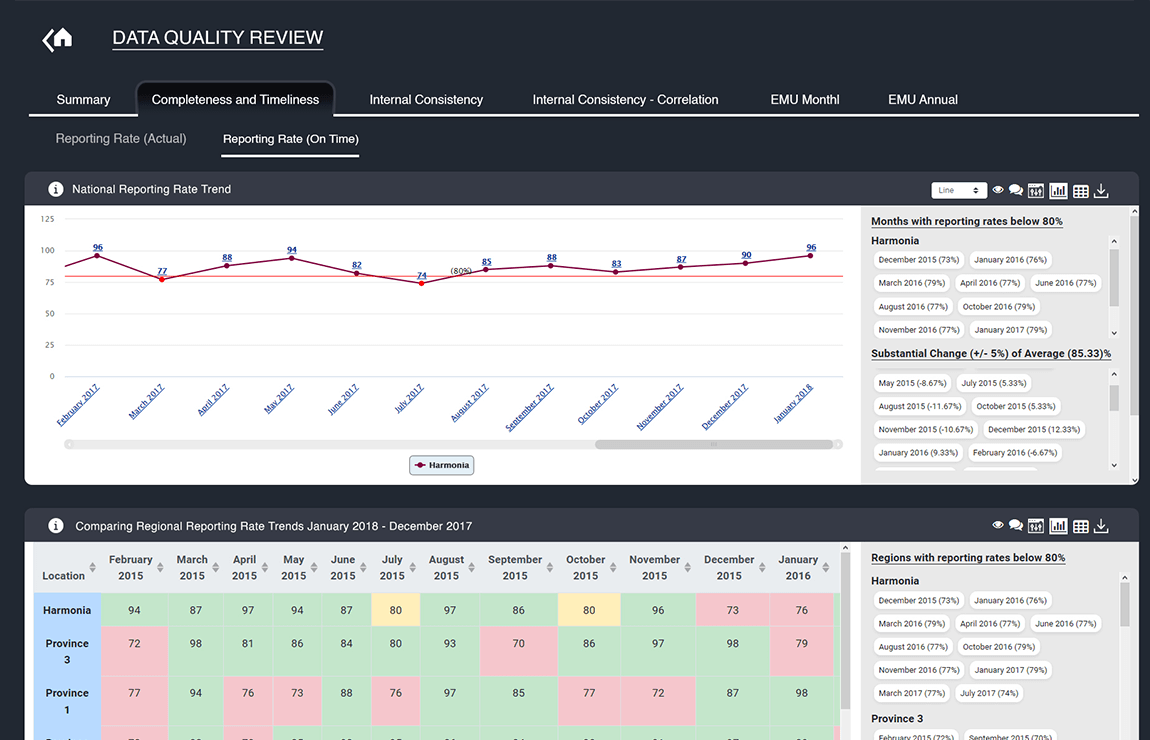This screenshot has width=1150, height=740.
Task: Switch to the Internal Consistency tab
Action: (x=426, y=100)
